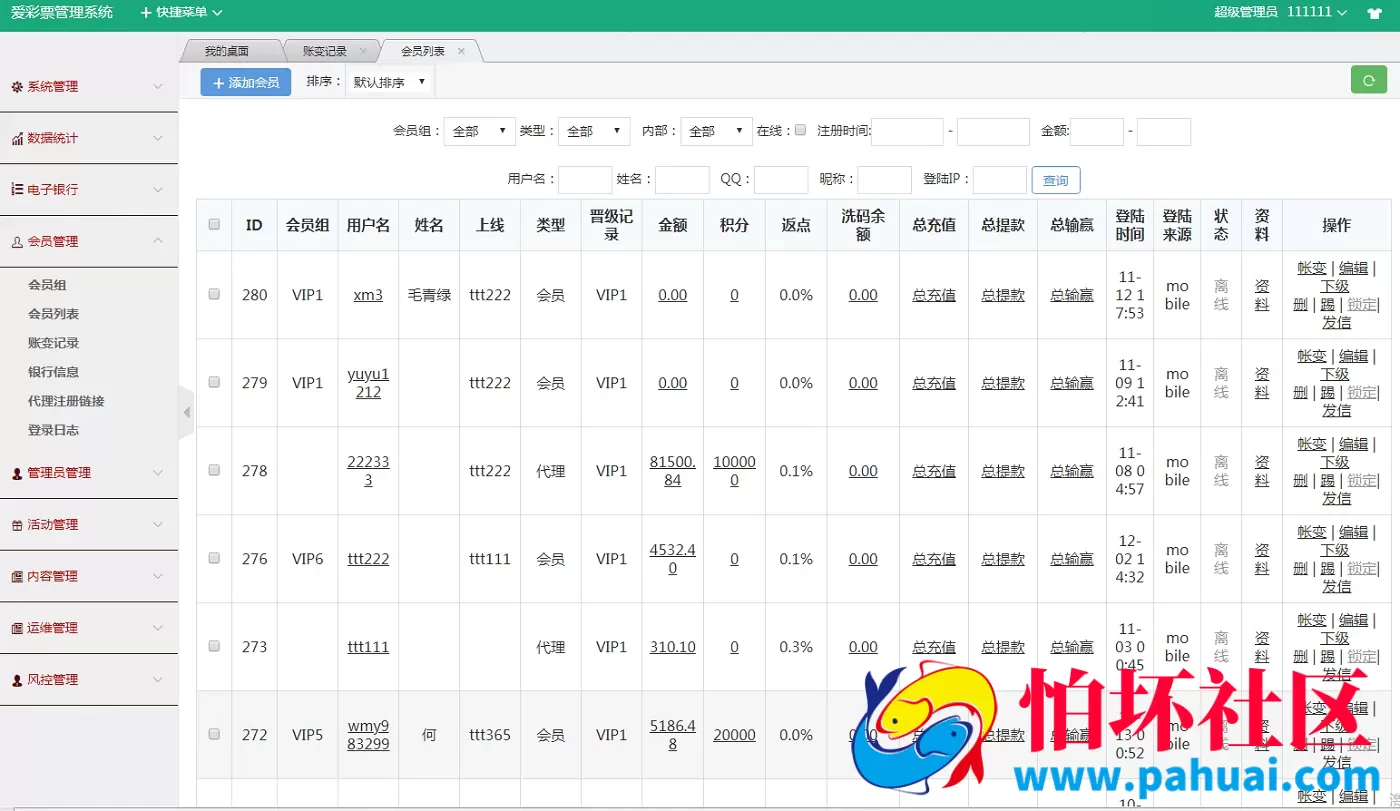Open the xm3 username link
The image size is (1400, 811).
(368, 295)
